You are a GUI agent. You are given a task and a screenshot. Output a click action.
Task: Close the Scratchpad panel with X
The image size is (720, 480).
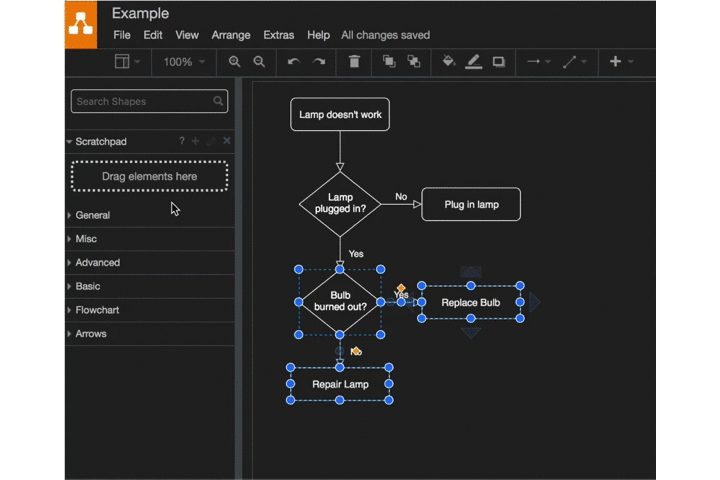[x=227, y=141]
